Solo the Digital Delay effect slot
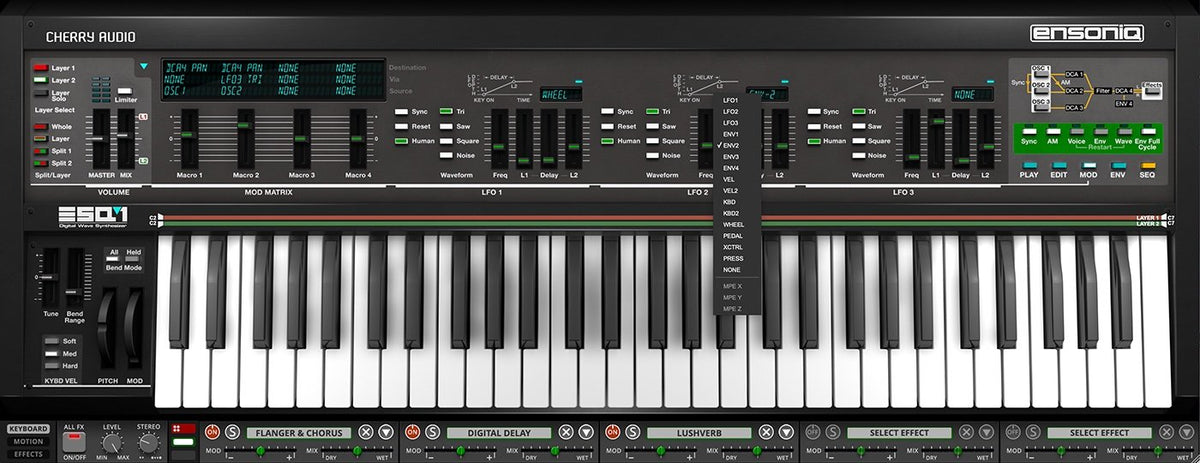Image resolution: width=1200 pixels, height=463 pixels. click(x=432, y=432)
